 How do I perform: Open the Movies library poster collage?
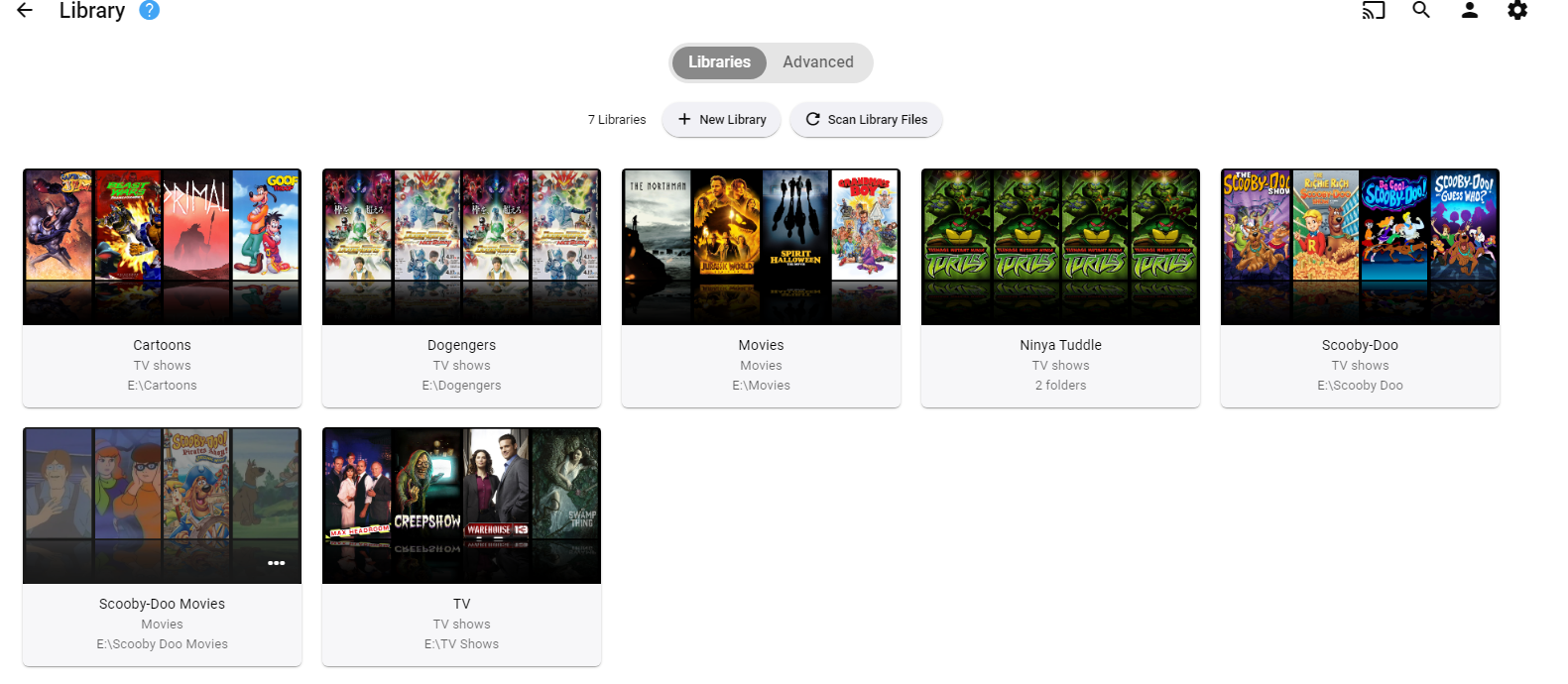tap(761, 247)
